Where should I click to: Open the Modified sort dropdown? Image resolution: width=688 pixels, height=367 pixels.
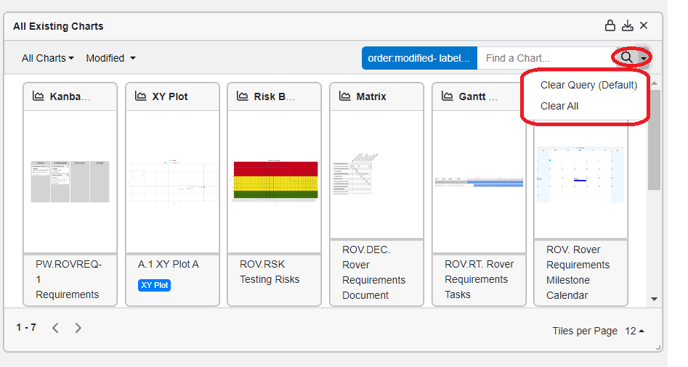coord(111,58)
